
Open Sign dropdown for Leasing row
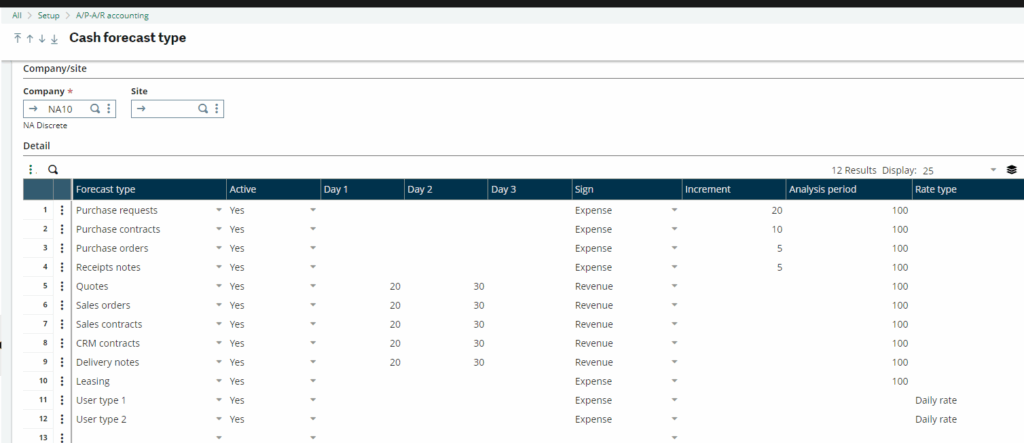pyautogui.click(x=675, y=381)
